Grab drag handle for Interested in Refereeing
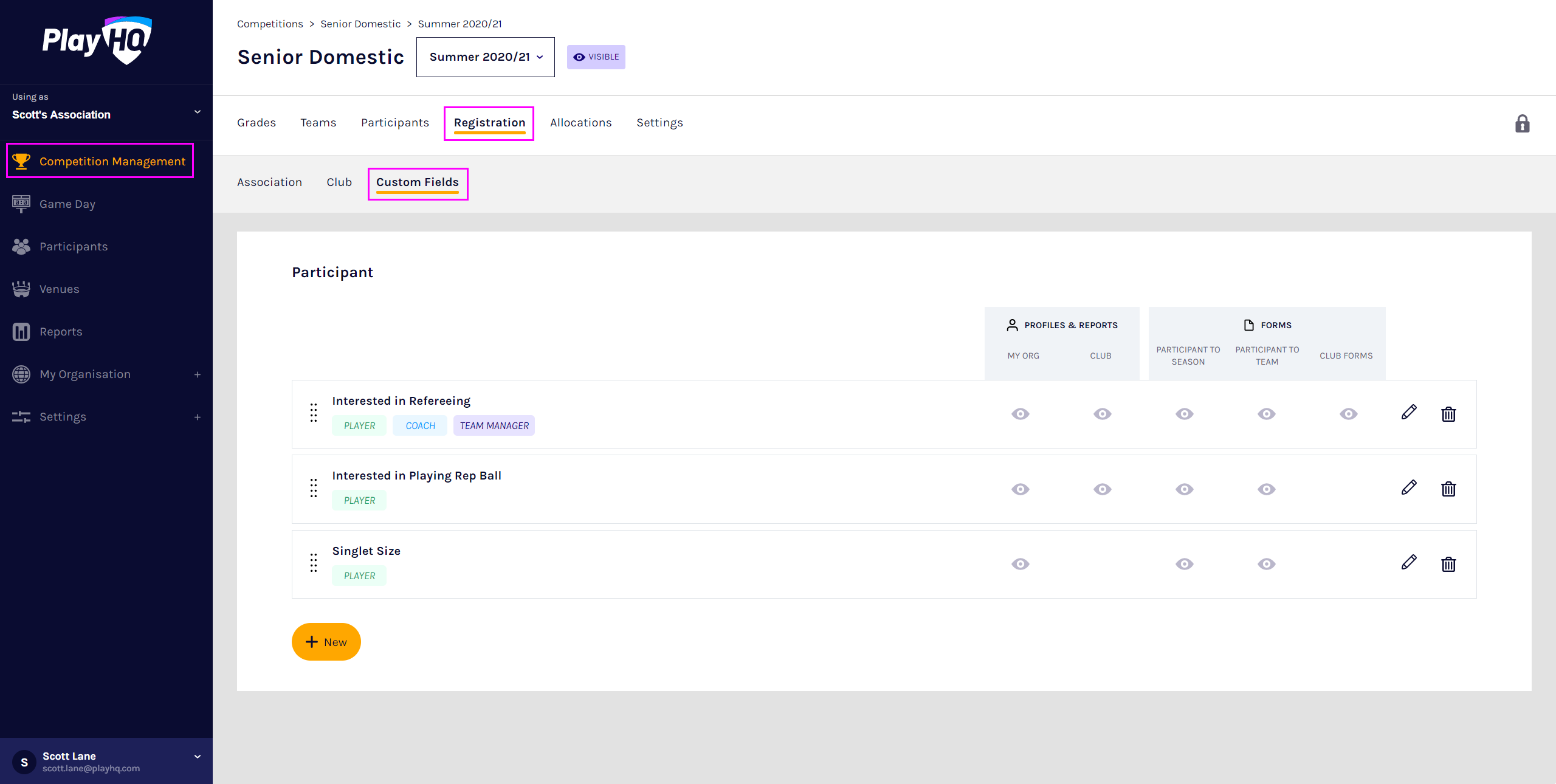Image resolution: width=1556 pixels, height=784 pixels. [x=314, y=413]
